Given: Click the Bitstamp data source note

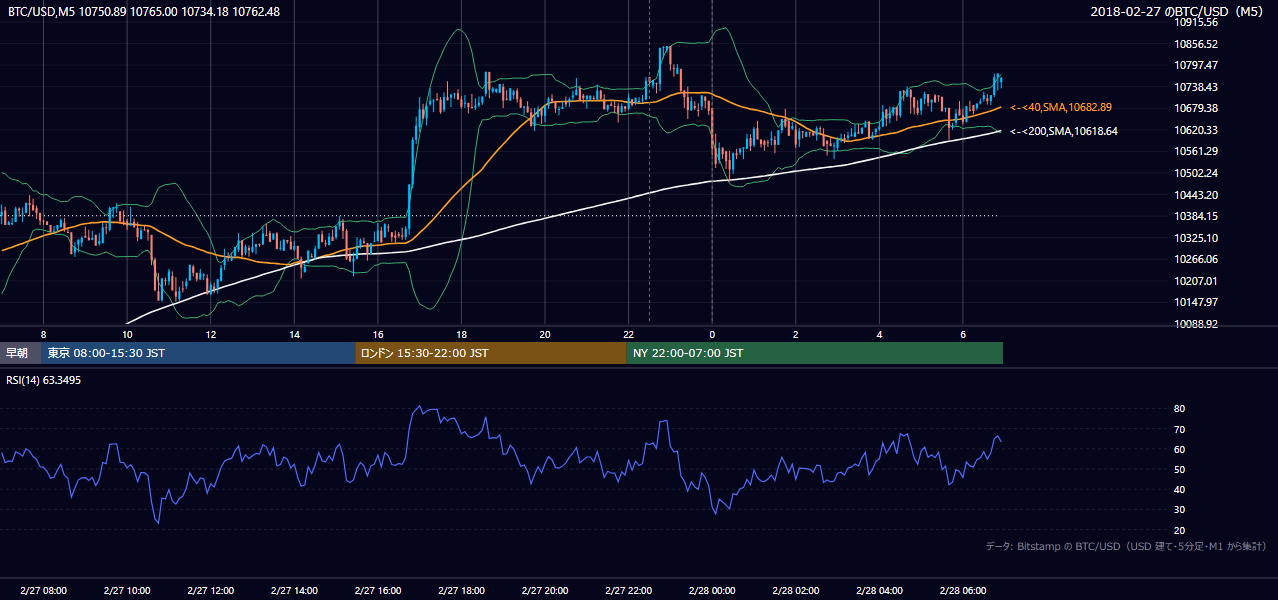Looking at the screenshot, I should 1126,546.
